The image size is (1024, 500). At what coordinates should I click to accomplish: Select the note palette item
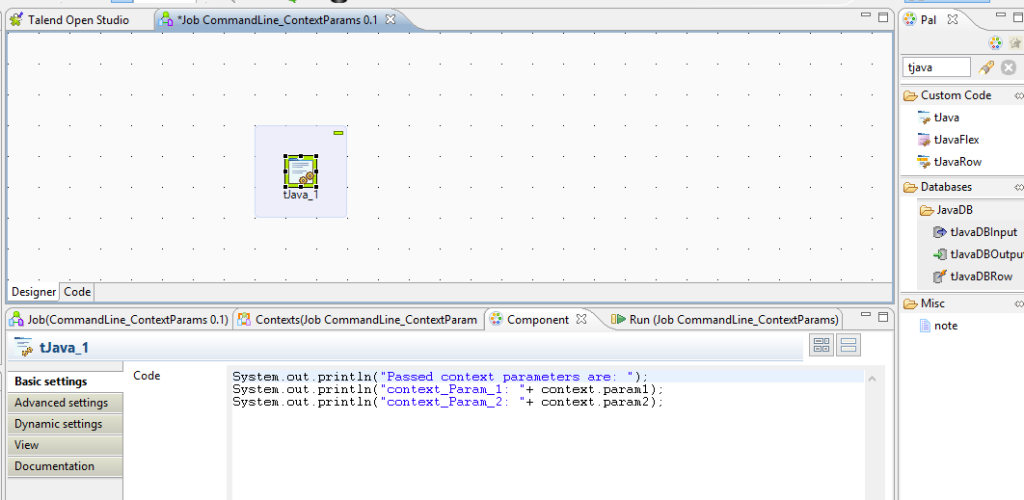pyautogui.click(x=938, y=326)
